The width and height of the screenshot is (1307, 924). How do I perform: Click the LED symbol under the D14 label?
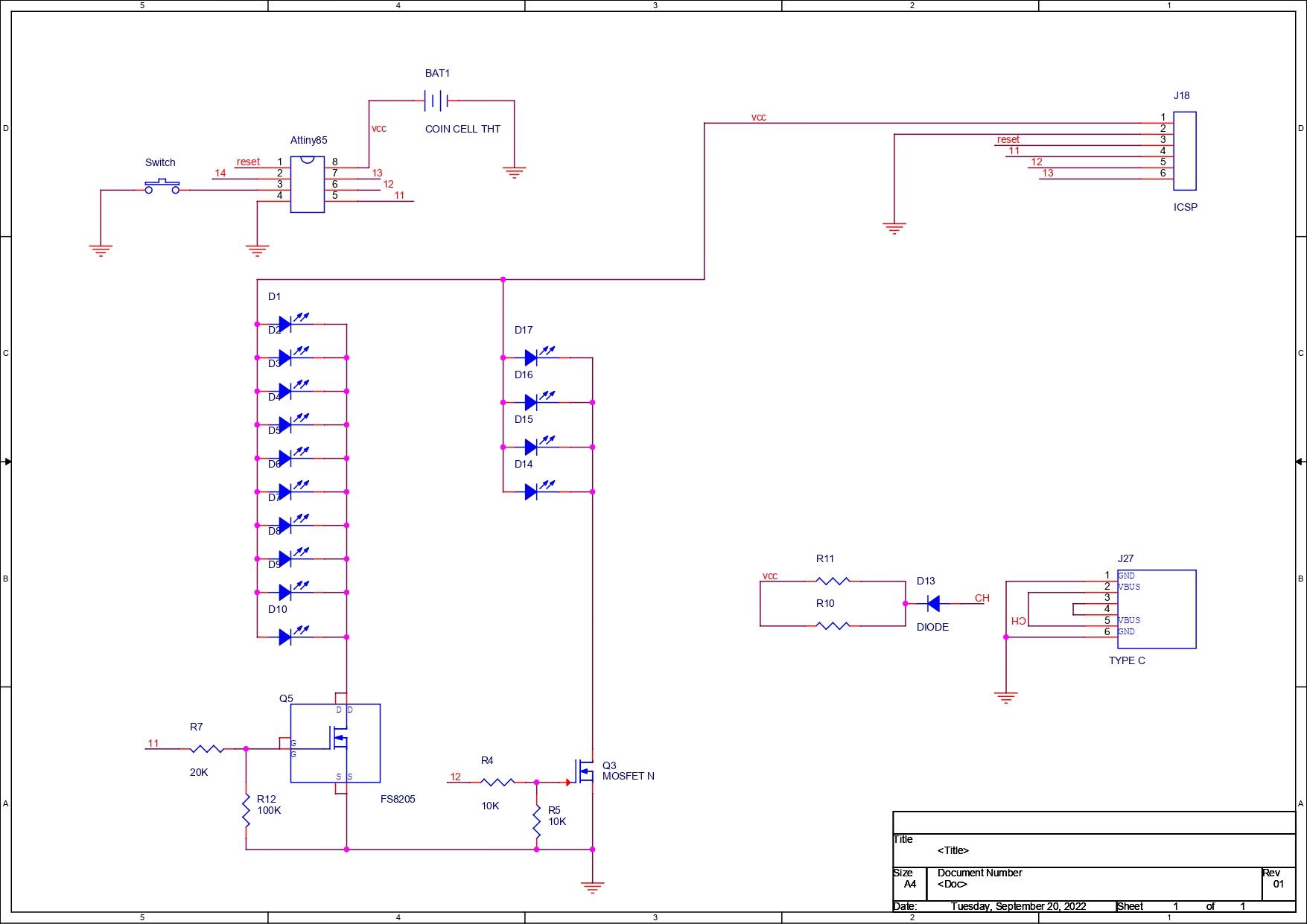click(540, 489)
